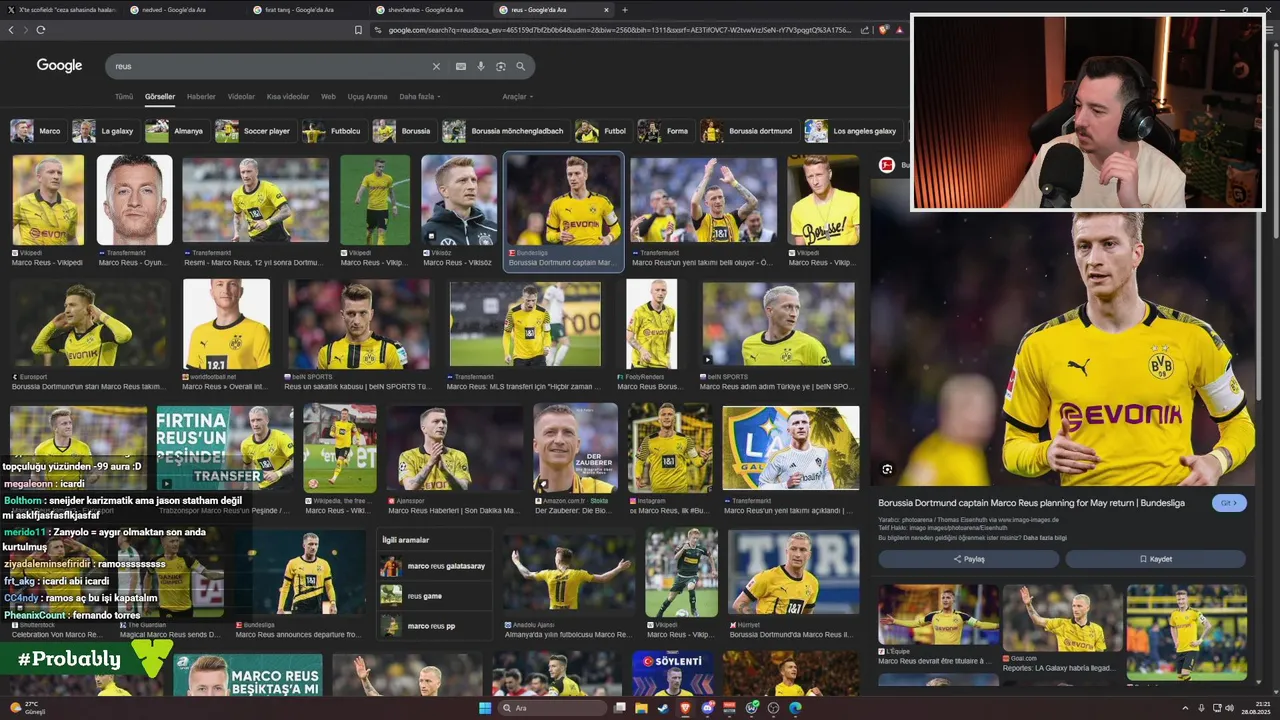Open the on-screen keyboard input tool
Viewport: 1280px width, 720px height.
click(461, 67)
